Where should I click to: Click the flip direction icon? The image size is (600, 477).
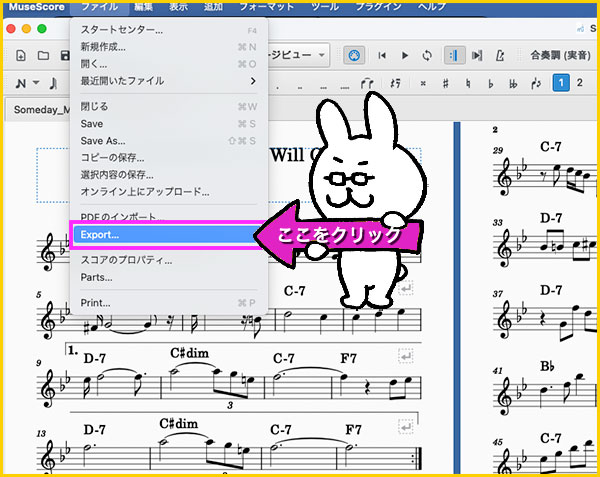coord(536,83)
